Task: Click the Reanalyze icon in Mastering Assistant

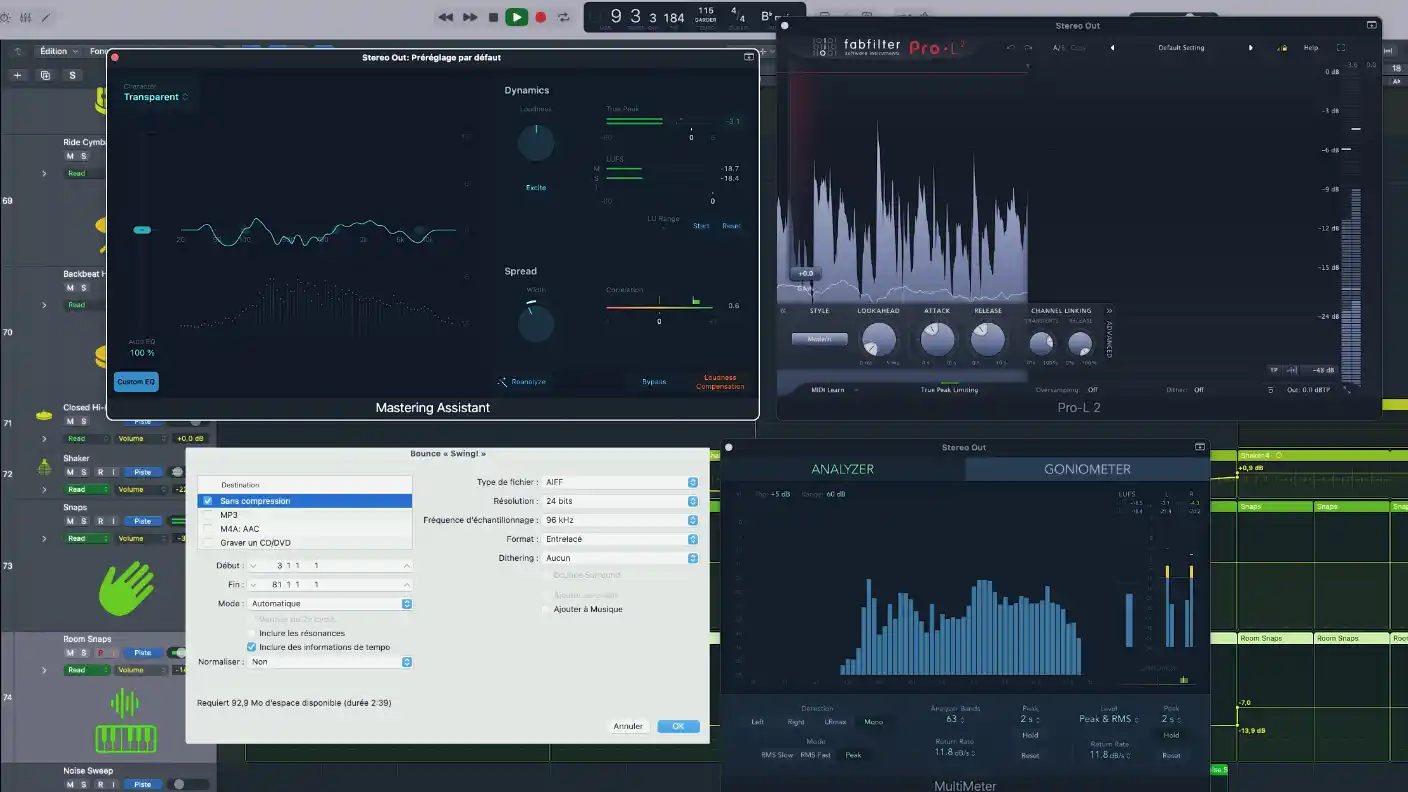Action: tap(503, 381)
